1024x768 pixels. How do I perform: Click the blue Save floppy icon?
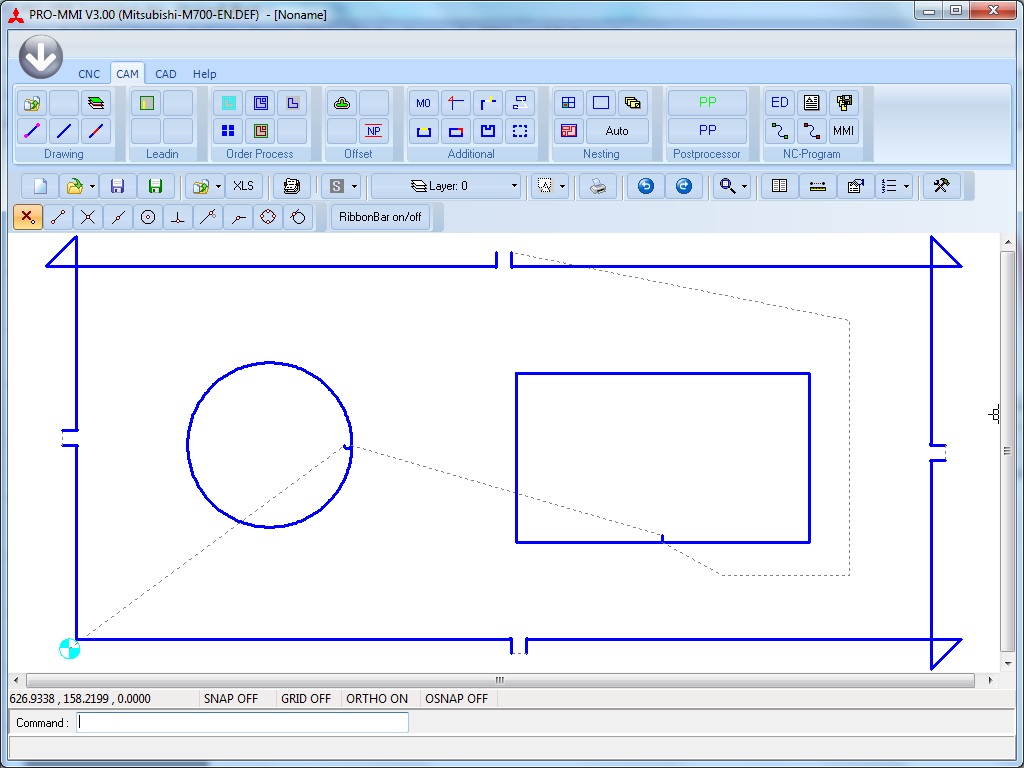pyautogui.click(x=117, y=186)
